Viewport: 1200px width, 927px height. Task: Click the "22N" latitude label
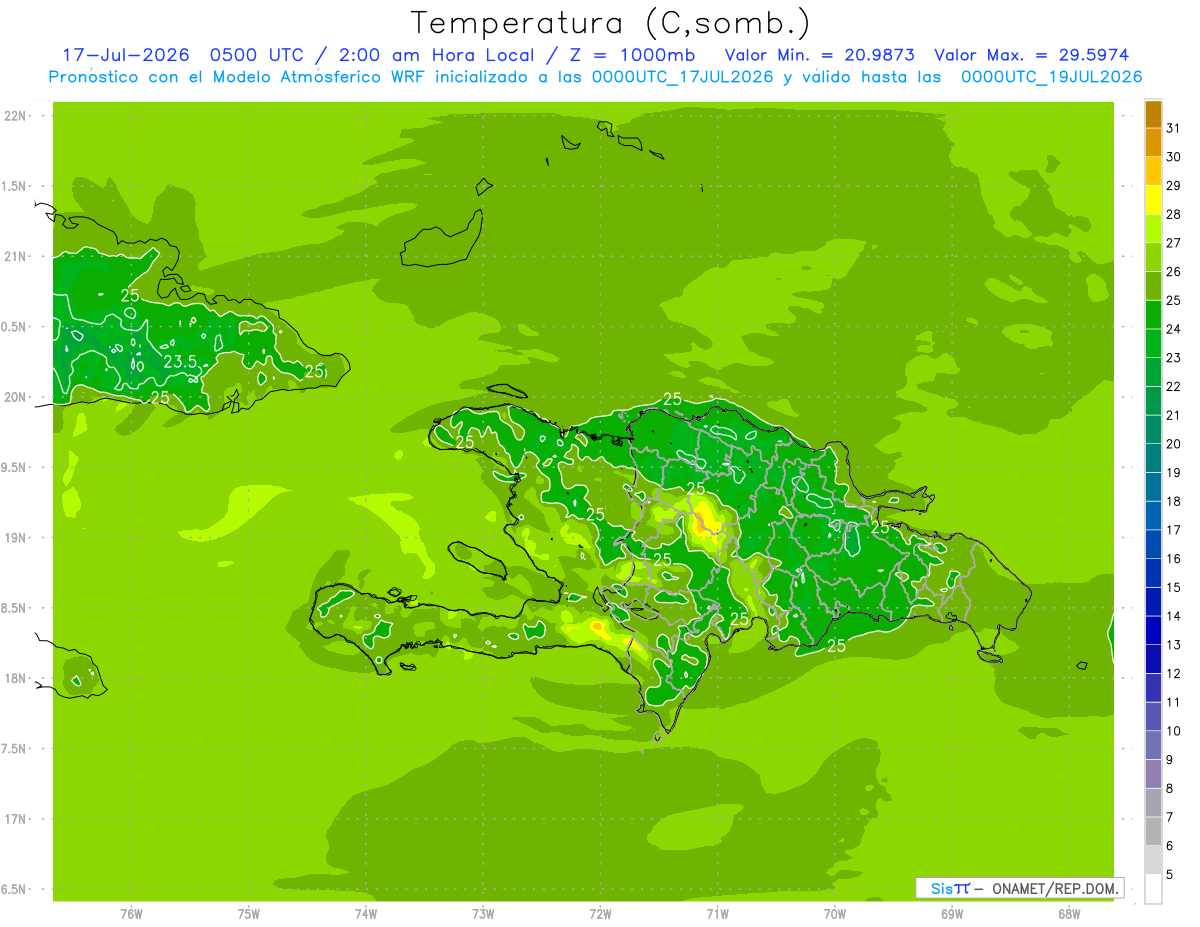pyautogui.click(x=16, y=116)
